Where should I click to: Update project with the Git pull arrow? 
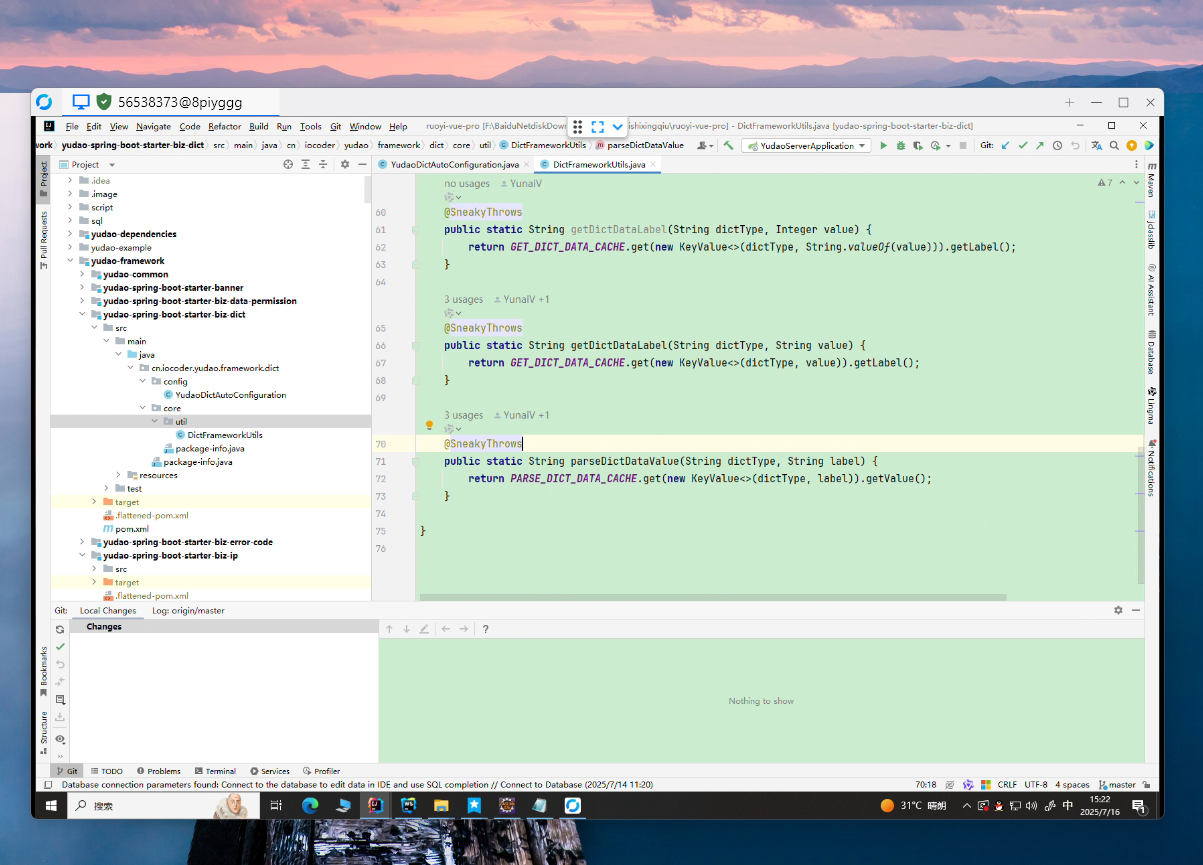1006,146
